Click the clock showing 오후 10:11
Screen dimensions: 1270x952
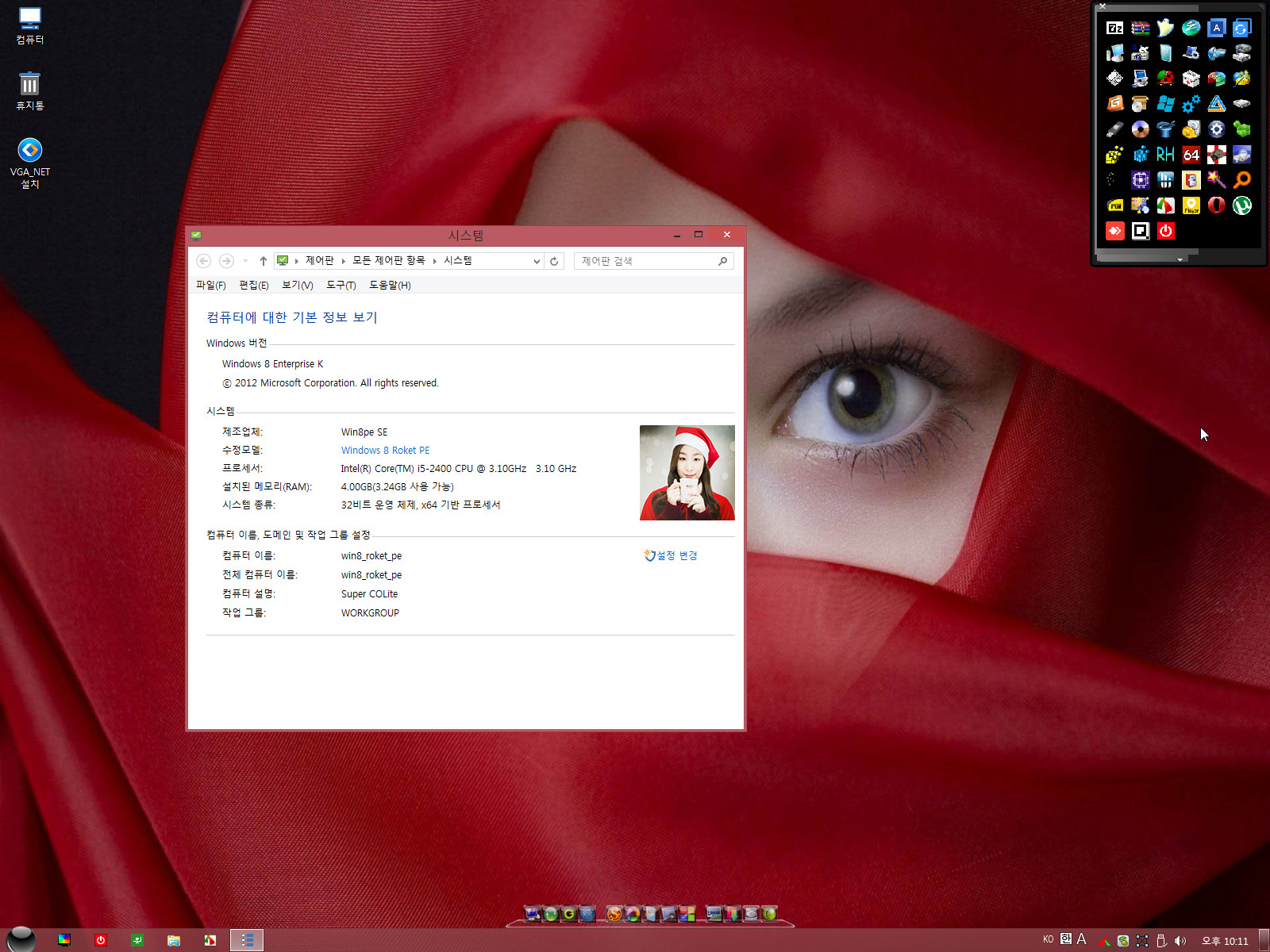[x=1225, y=941]
